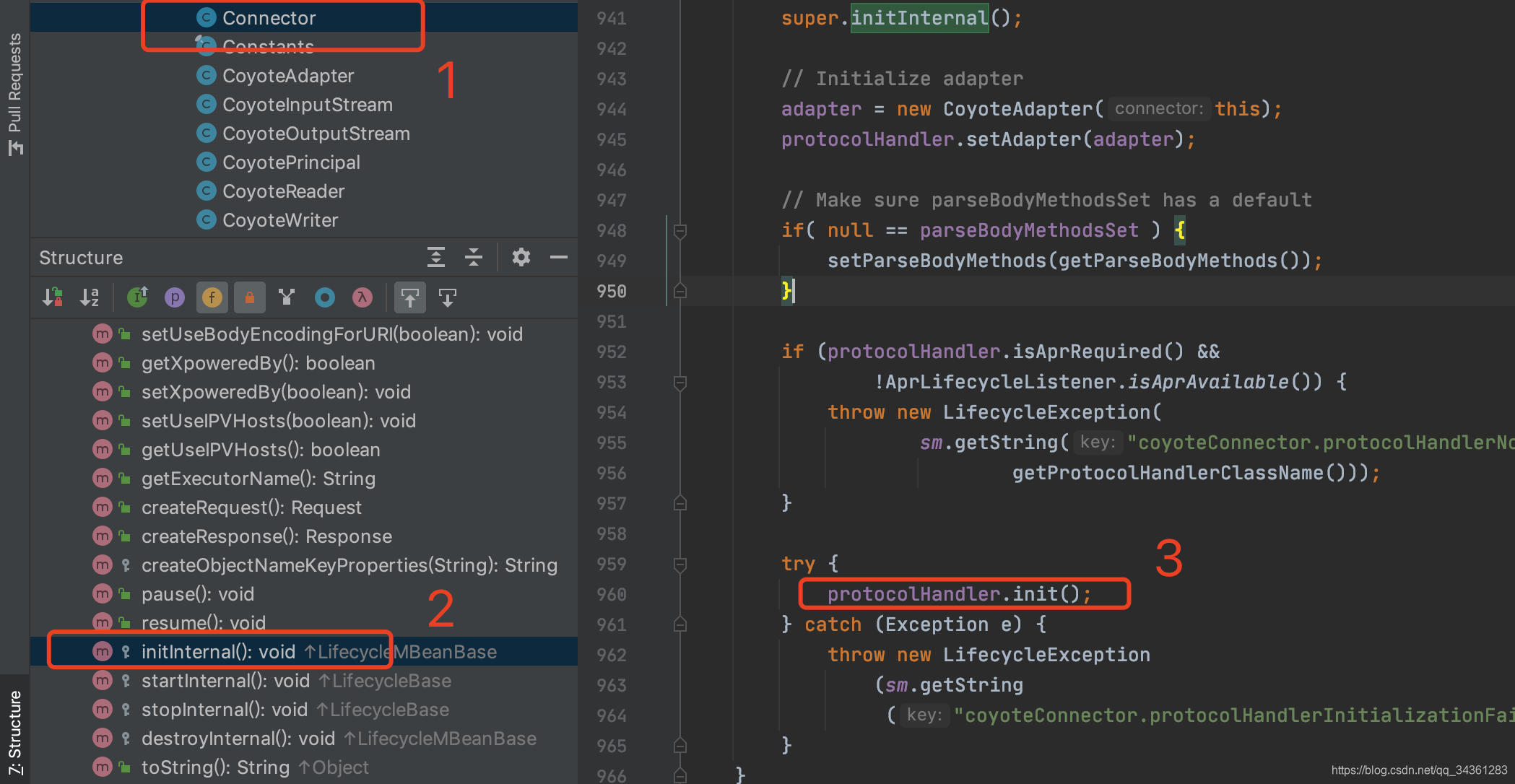The height and width of the screenshot is (784, 1515).
Task: Toggle show properties filter
Action: click(175, 297)
